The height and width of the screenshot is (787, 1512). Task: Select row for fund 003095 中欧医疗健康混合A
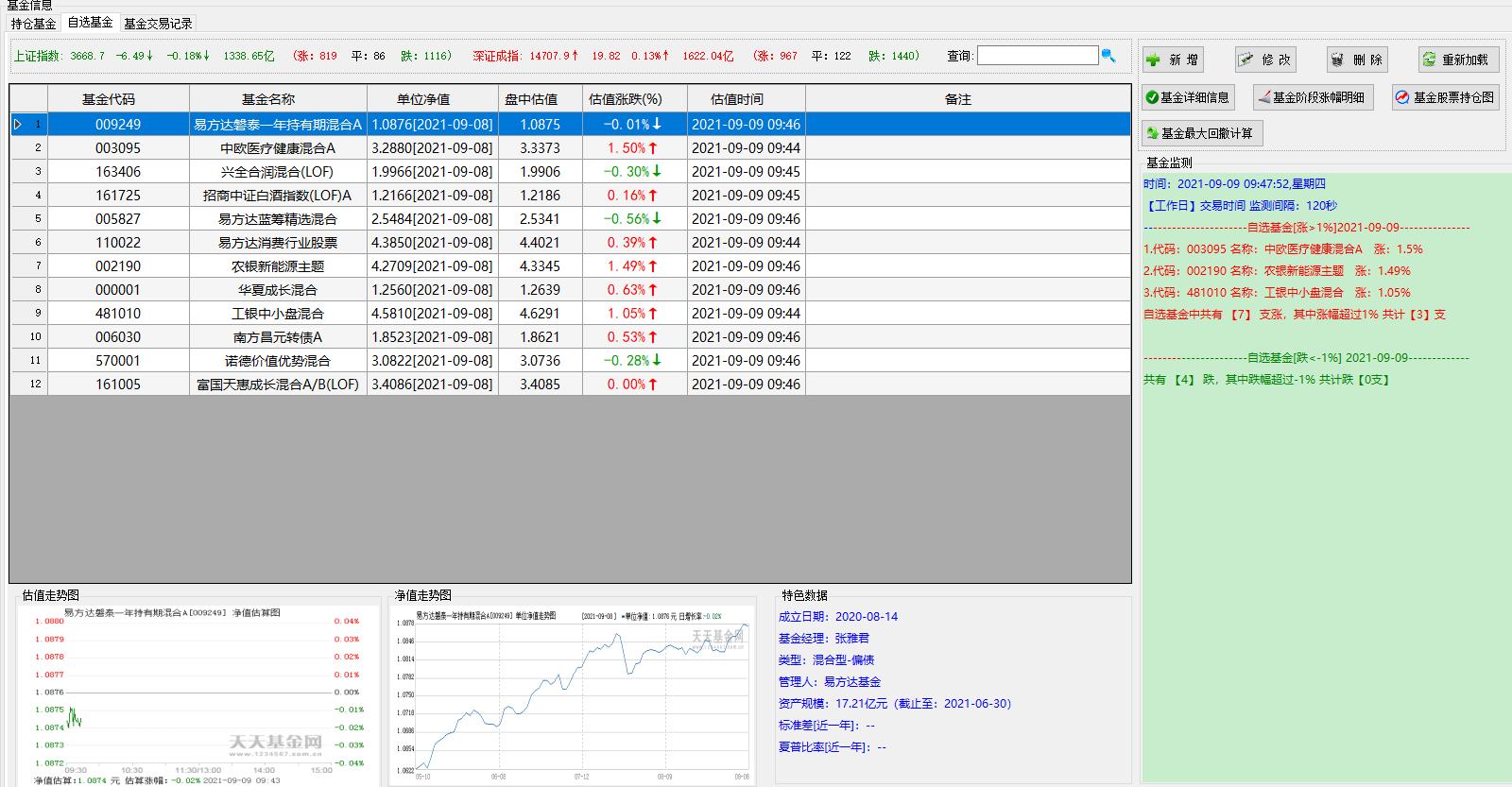click(571, 147)
